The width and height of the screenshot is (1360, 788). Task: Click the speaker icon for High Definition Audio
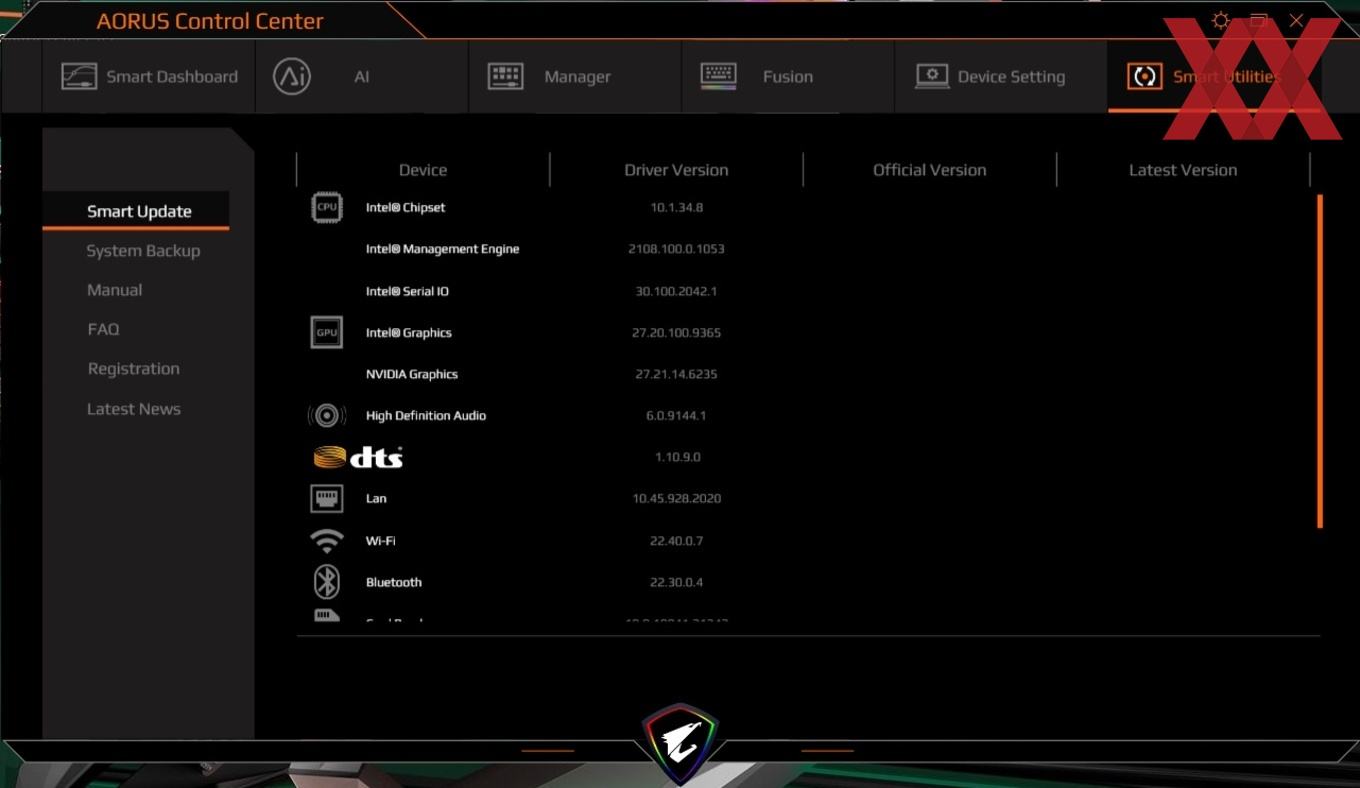327,415
